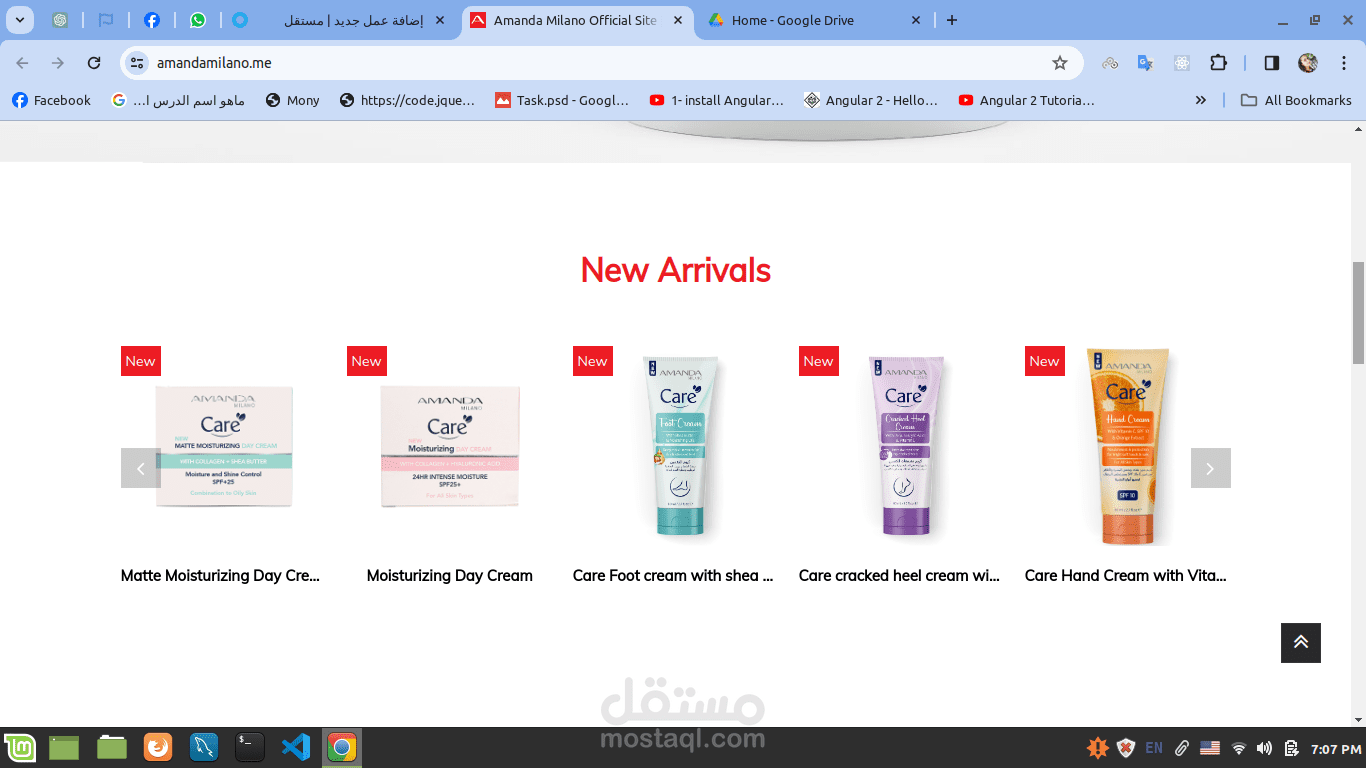Open the Care Hand Cream with Vita... title
Viewport: 1366px width, 768px height.
(x=1125, y=576)
